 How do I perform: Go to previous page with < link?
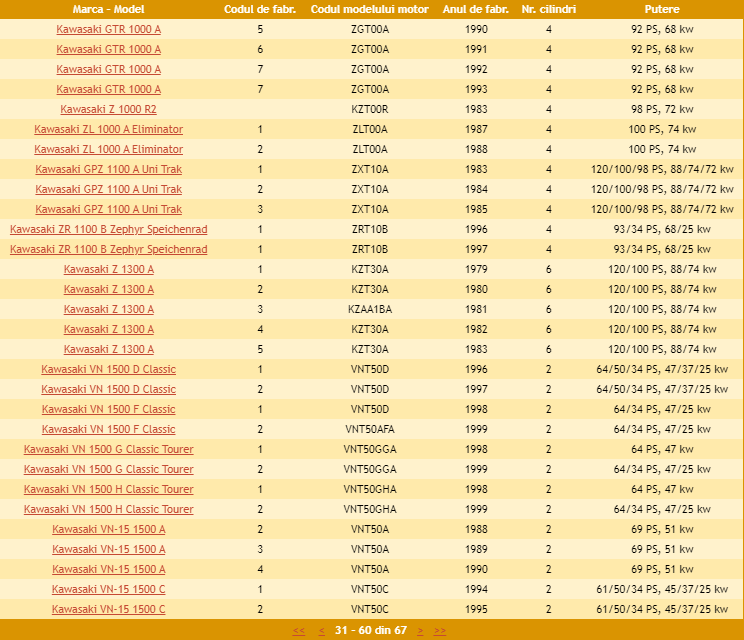click(321, 630)
